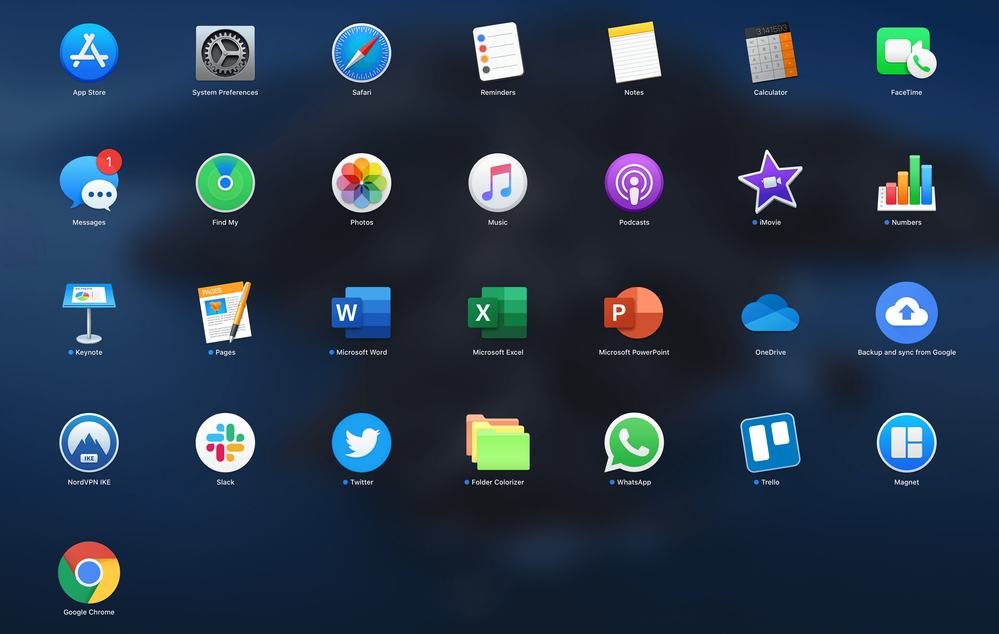The height and width of the screenshot is (634, 999).
Task: Open the Numbers bar chart icon
Action: (x=906, y=182)
